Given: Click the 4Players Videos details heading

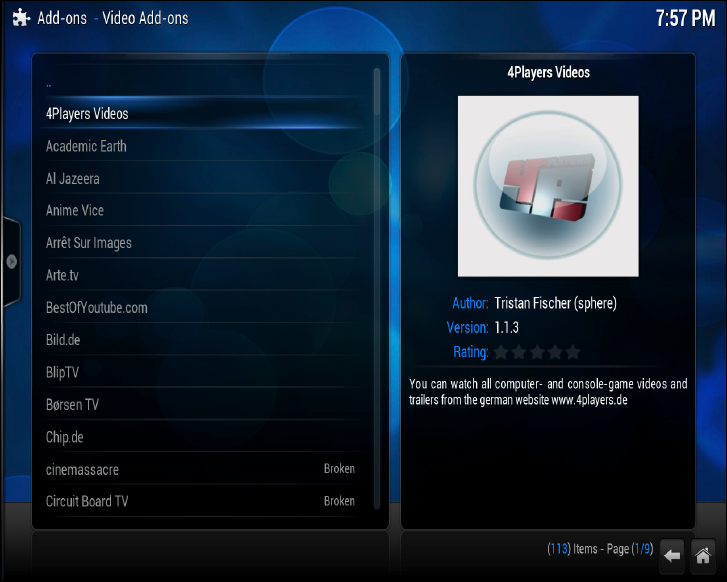Looking at the screenshot, I should click(x=548, y=72).
